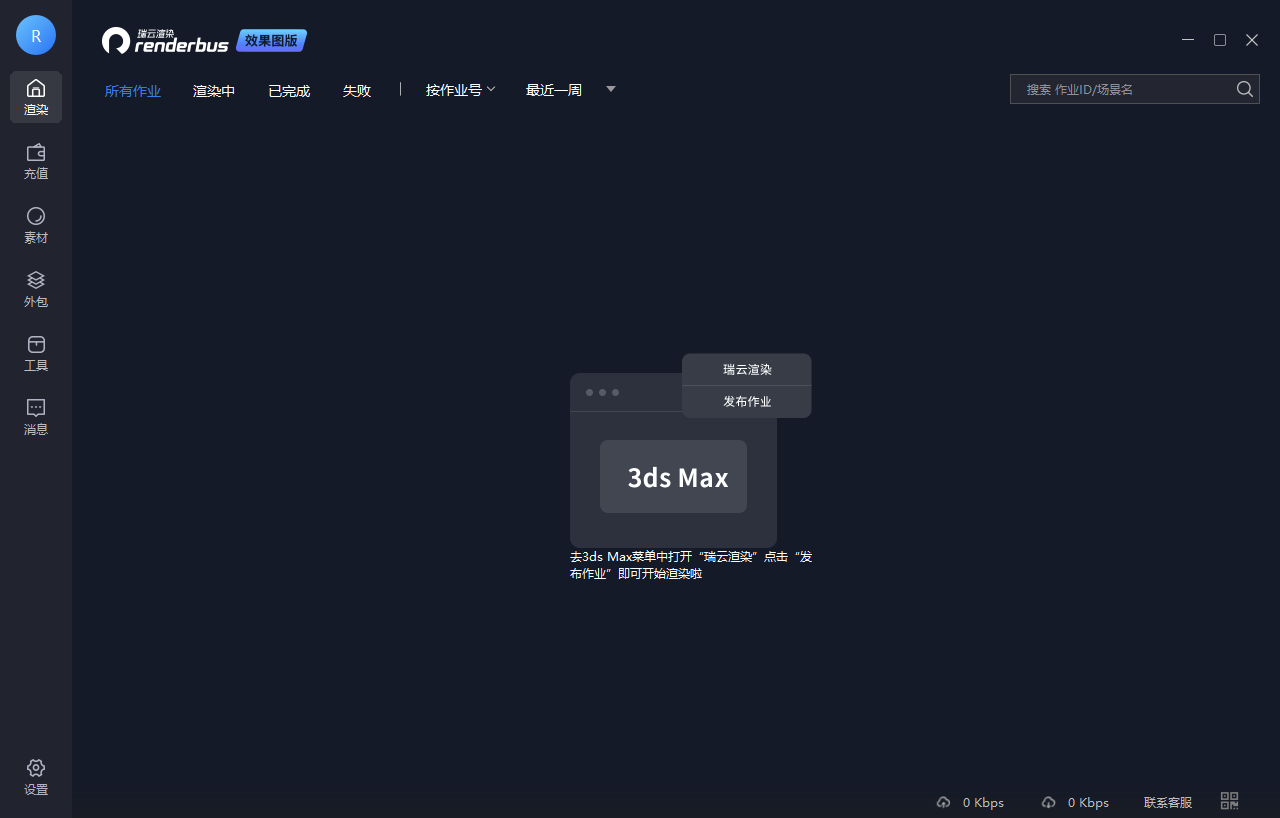Switch to 所有作业 tab
1280x818 pixels.
[x=133, y=91]
